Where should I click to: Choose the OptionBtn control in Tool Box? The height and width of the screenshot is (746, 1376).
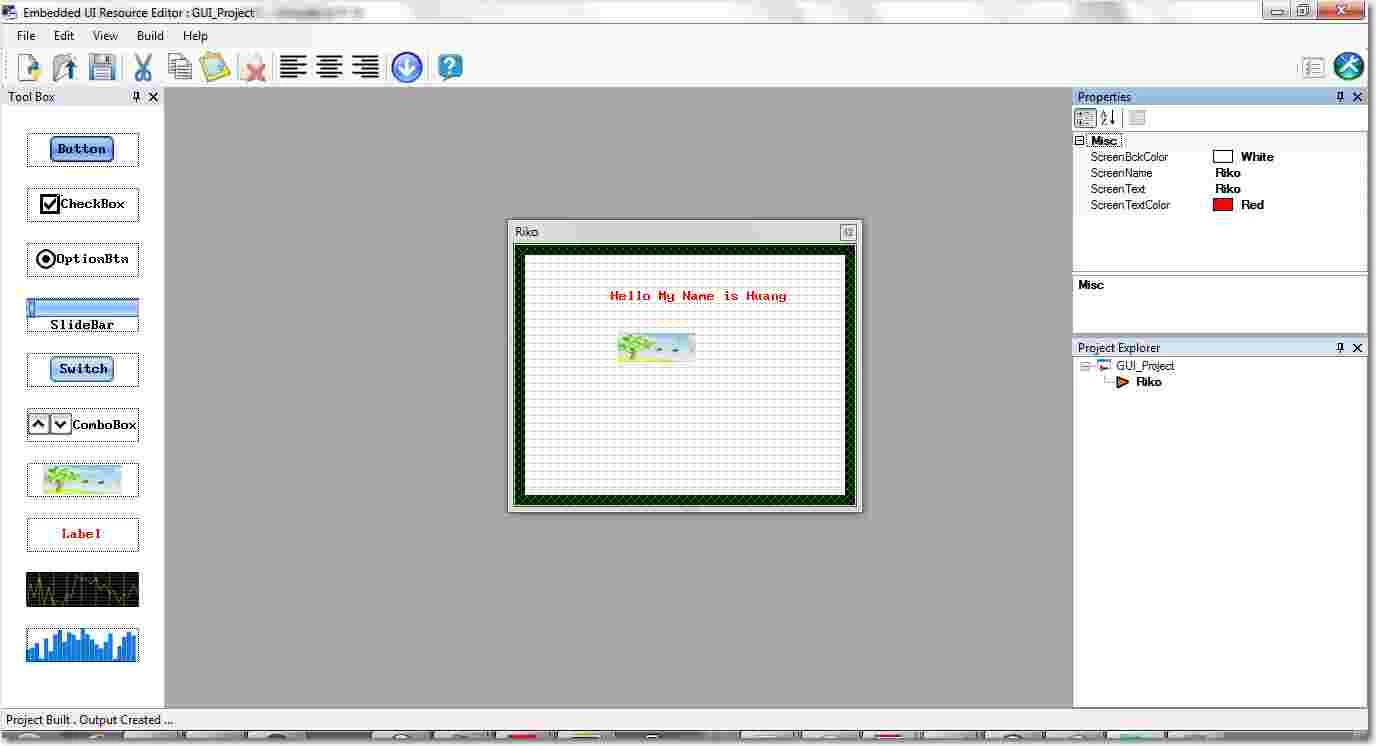[x=82, y=259]
